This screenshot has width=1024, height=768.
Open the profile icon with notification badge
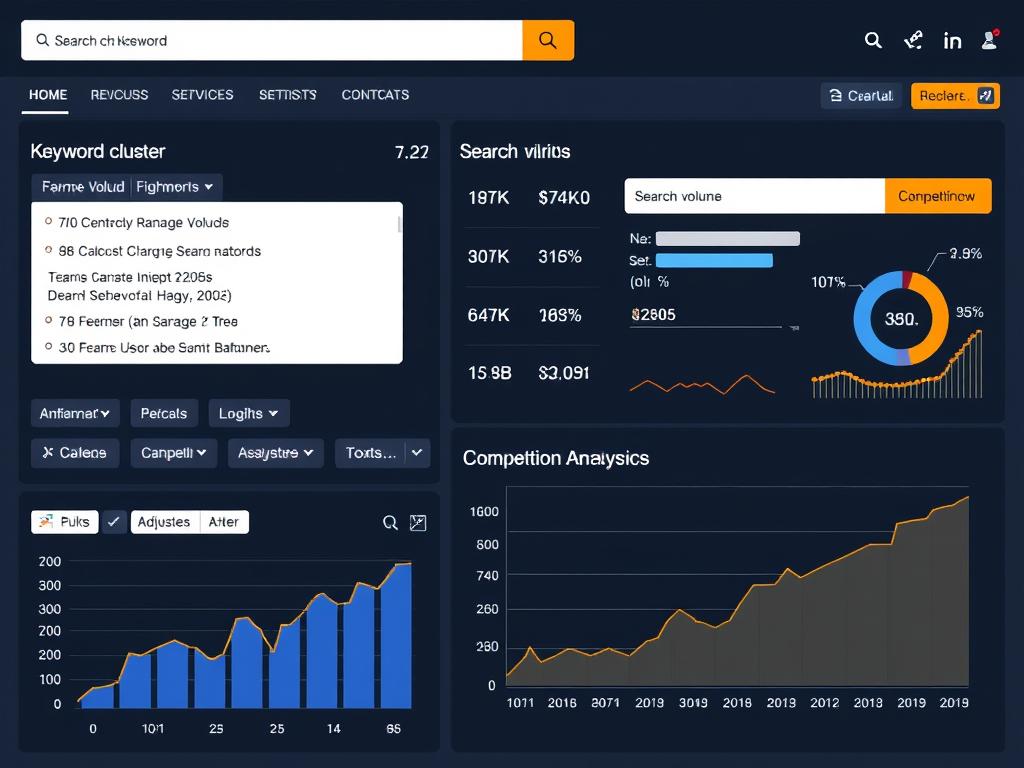coord(990,40)
